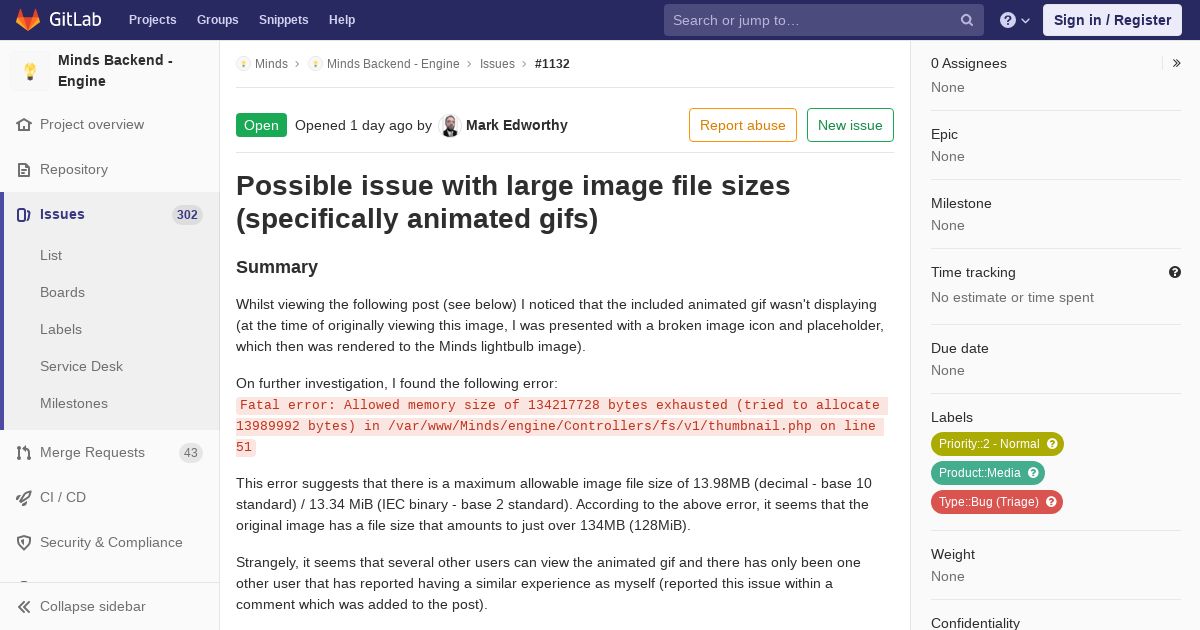Image resolution: width=1200 pixels, height=630 pixels.
Task: Collapse the right issue sidebar
Action: click(x=1176, y=63)
